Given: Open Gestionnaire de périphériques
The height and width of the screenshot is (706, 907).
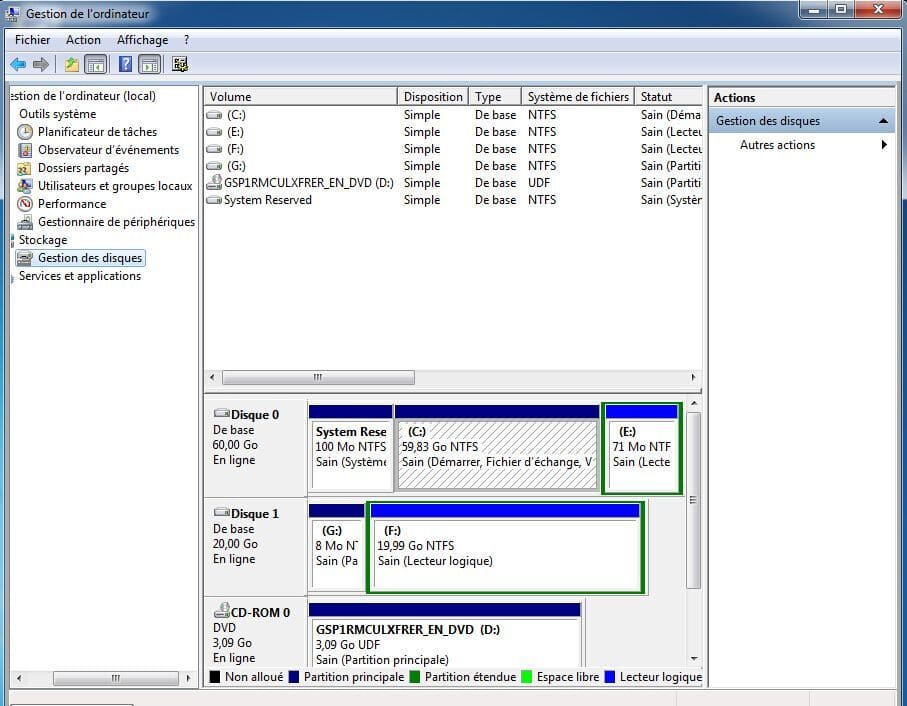Looking at the screenshot, I should 116,222.
